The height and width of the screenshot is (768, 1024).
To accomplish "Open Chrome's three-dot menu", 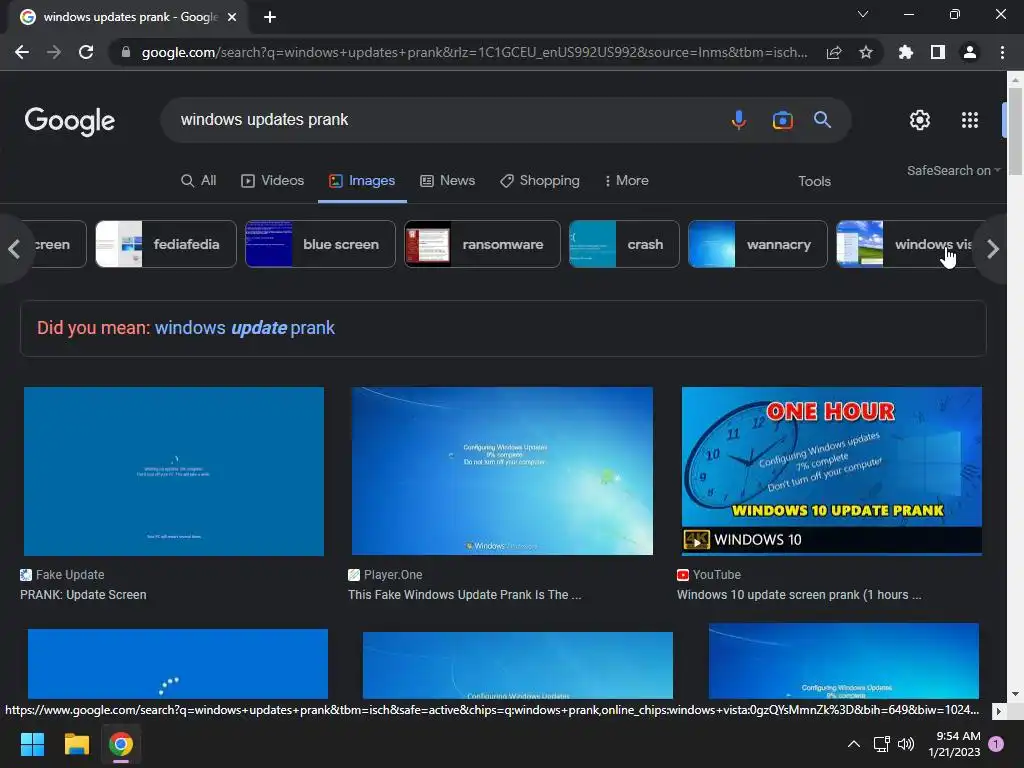I will click(x=1002, y=52).
